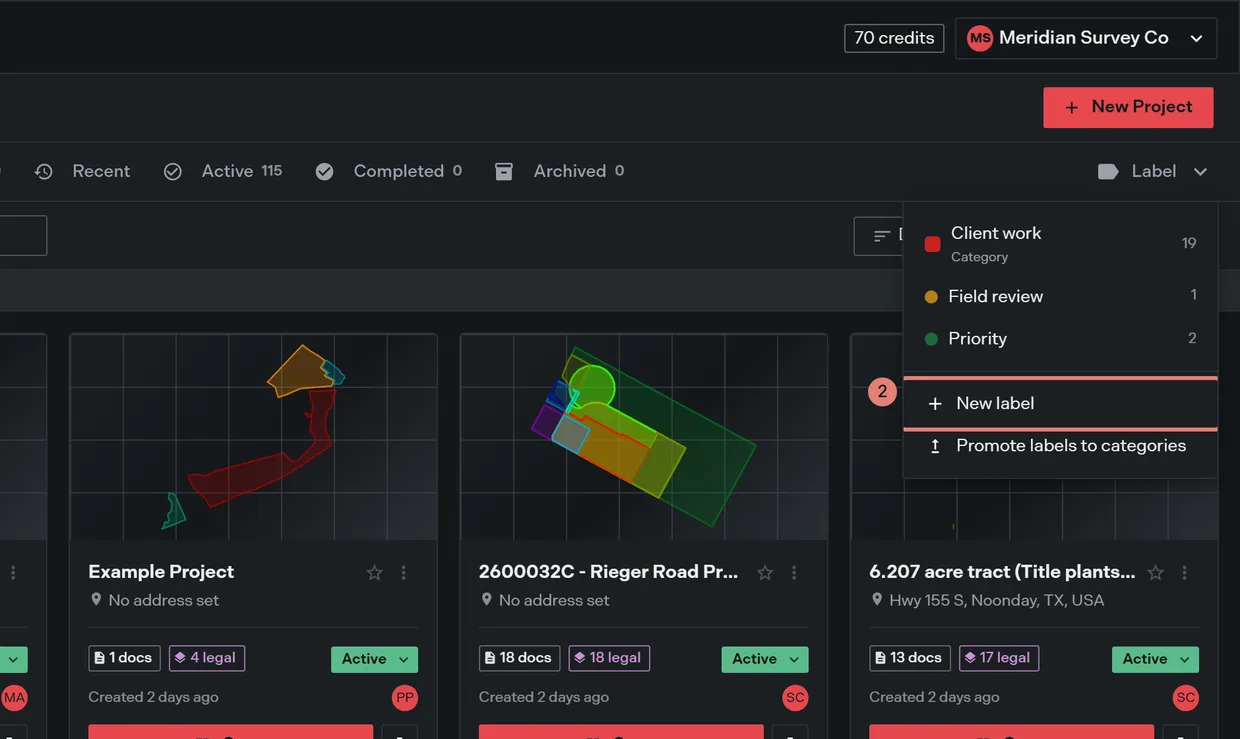Open options menu for 6.207 acre tract

[1185, 573]
